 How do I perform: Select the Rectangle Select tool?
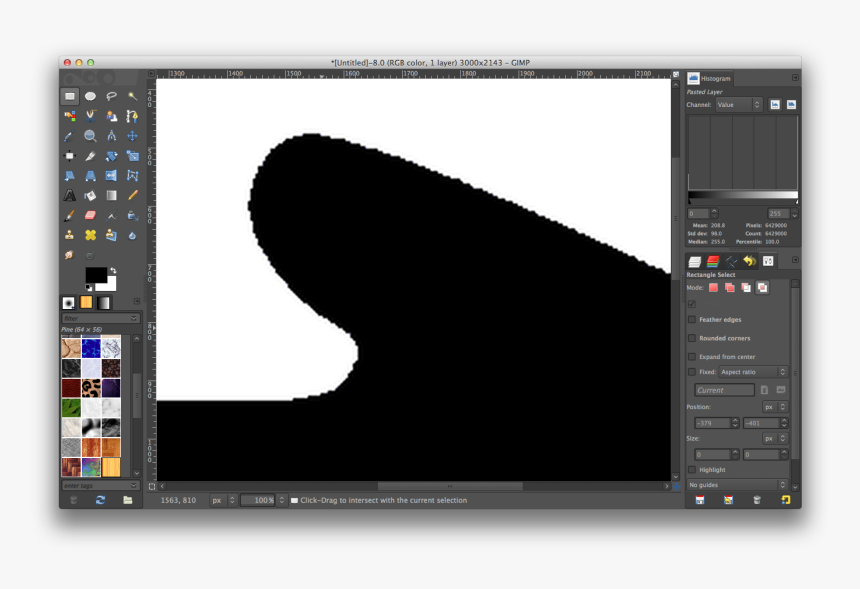[70, 95]
